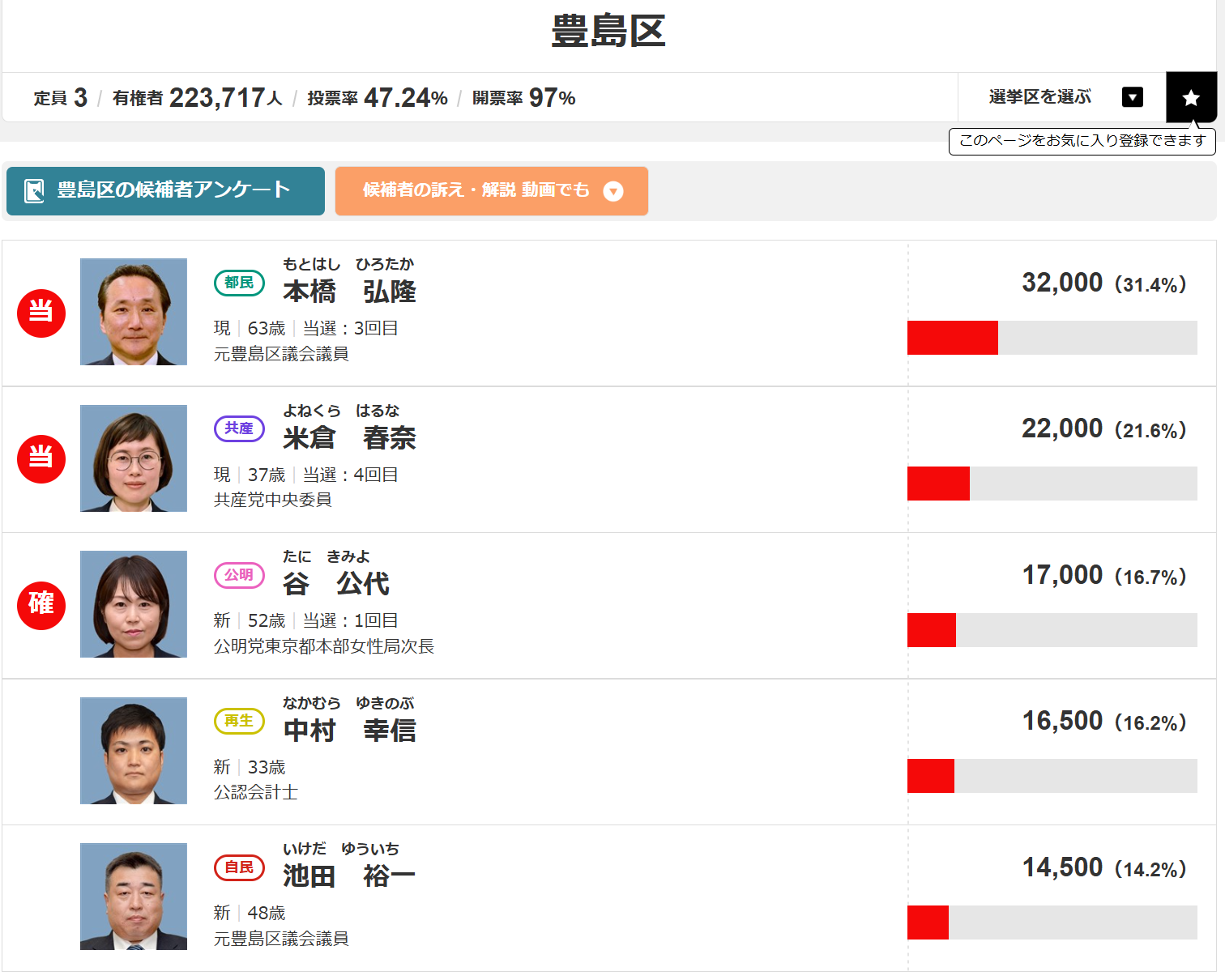This screenshot has width=1225, height=980.
Task: Click the 再生 party badge
Action: pos(239,721)
